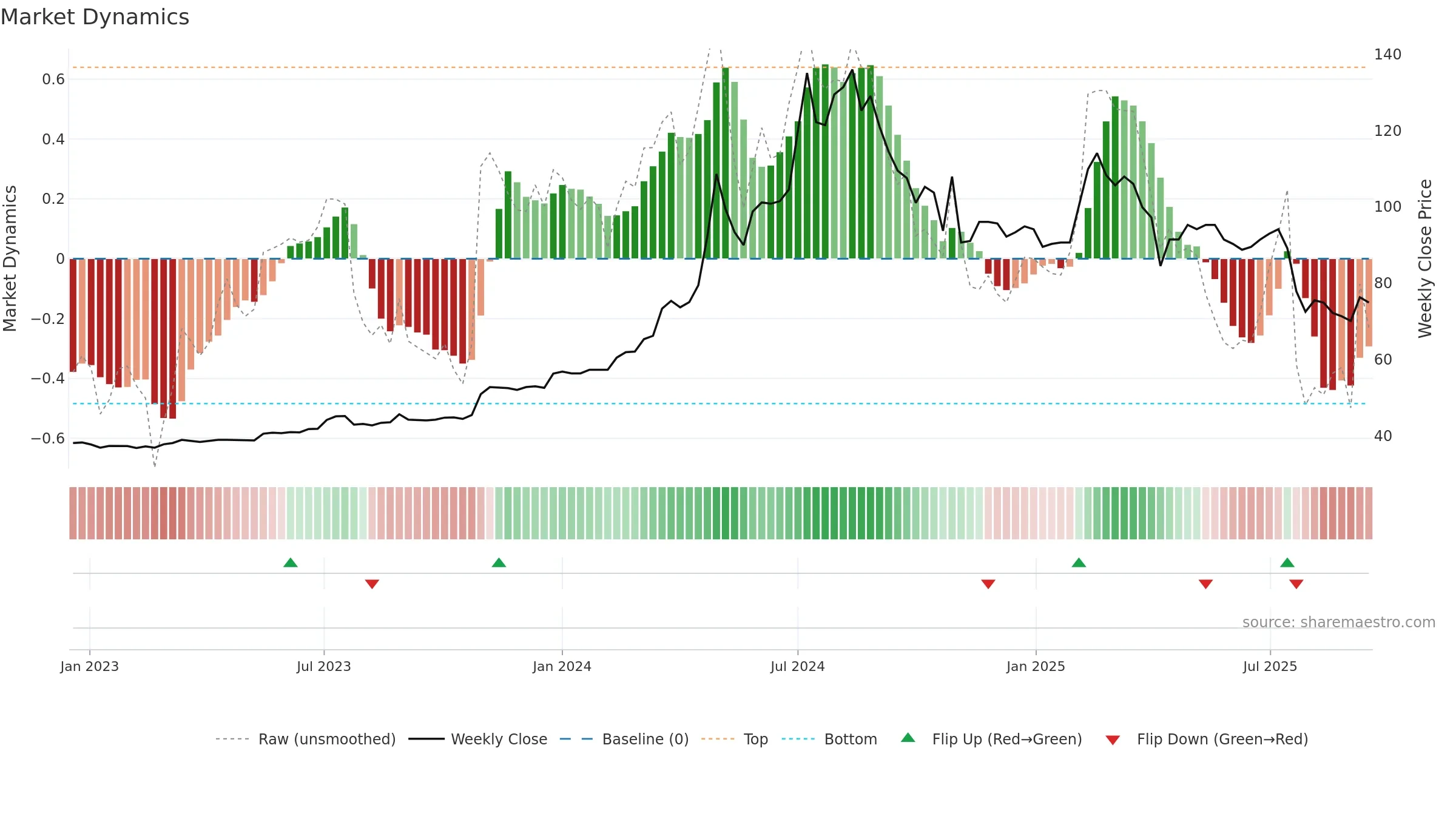Toggle the 'Baseline (0)' legend entry
Screen dimensions: 1456x819
click(624, 739)
